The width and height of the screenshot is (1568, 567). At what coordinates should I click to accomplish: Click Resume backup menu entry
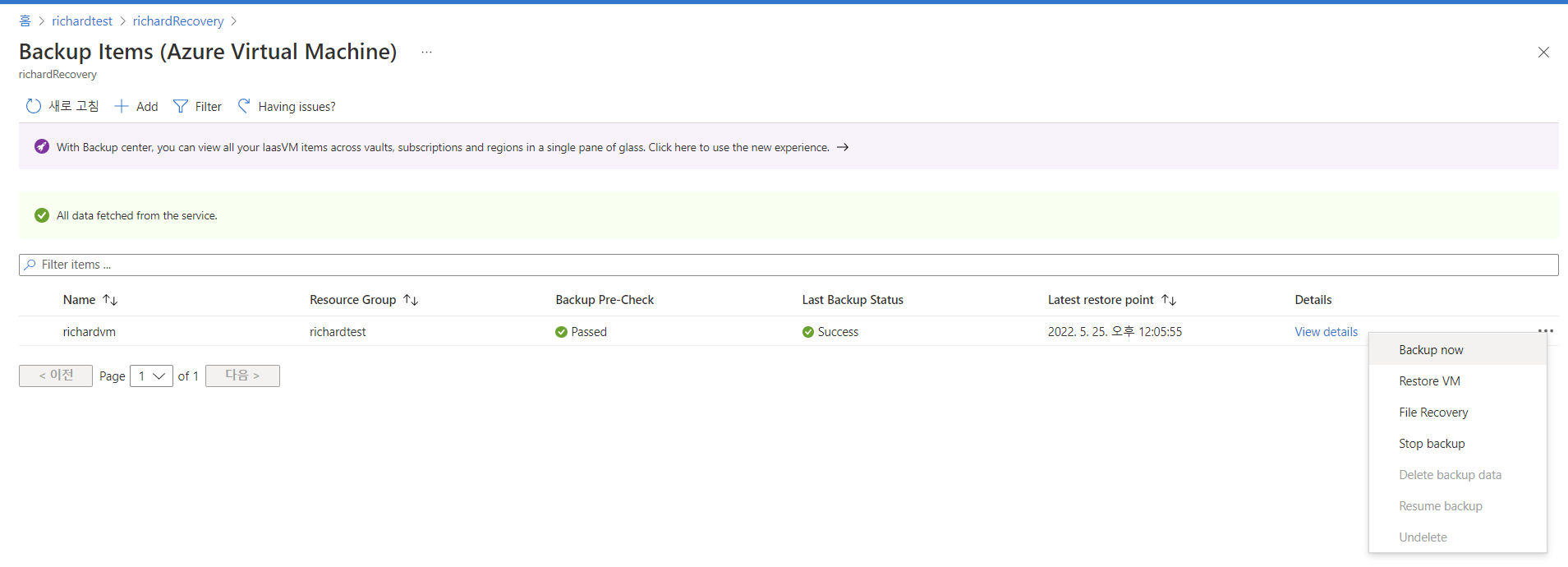coord(1457,505)
